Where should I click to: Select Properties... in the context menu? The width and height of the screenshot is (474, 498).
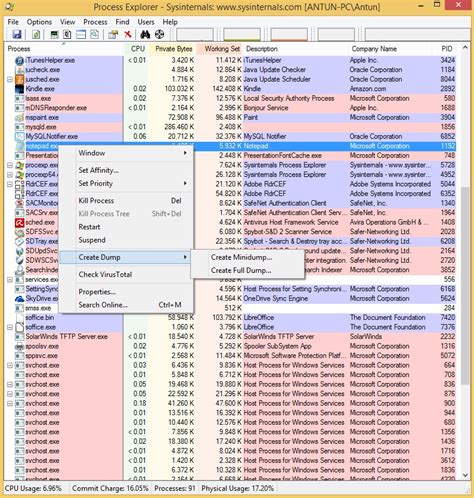(126, 292)
